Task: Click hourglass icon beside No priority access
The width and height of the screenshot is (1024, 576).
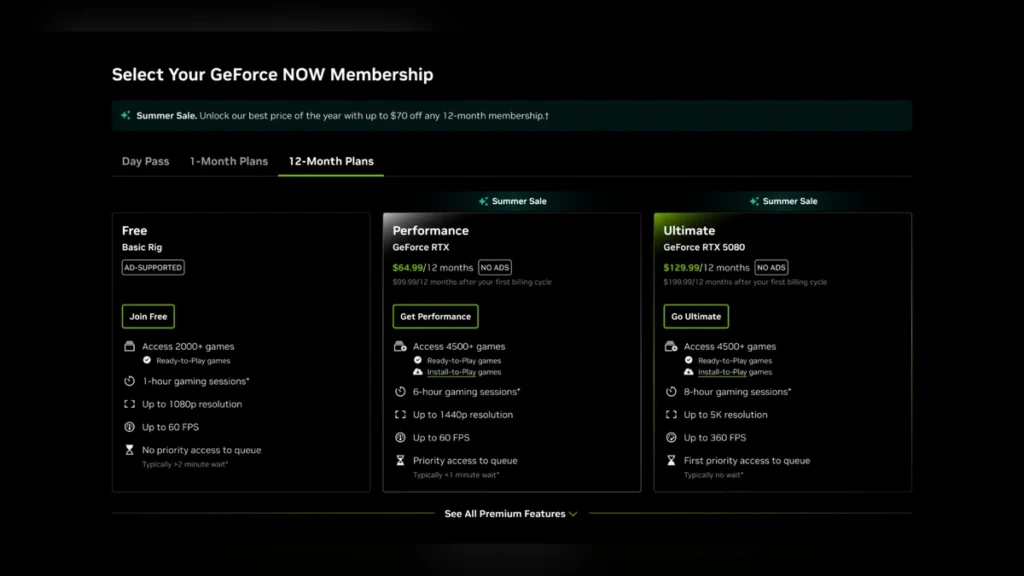Action: 129,450
